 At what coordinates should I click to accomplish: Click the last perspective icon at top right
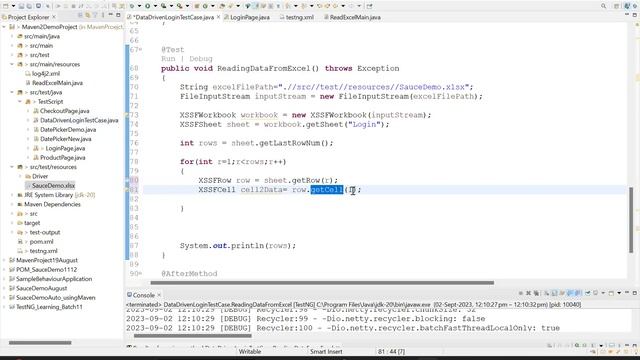point(636,6)
